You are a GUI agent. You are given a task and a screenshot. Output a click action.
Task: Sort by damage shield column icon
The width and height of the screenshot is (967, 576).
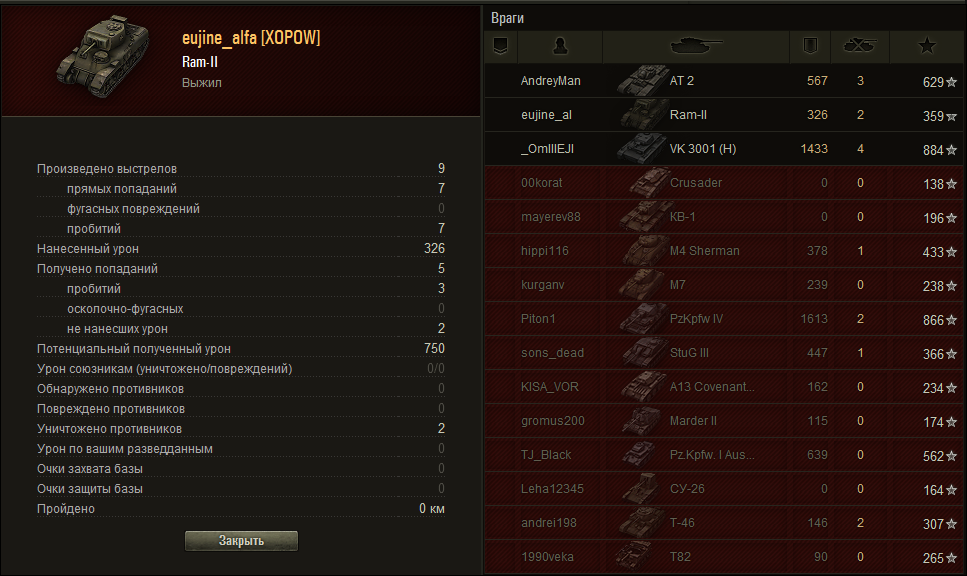click(x=810, y=46)
